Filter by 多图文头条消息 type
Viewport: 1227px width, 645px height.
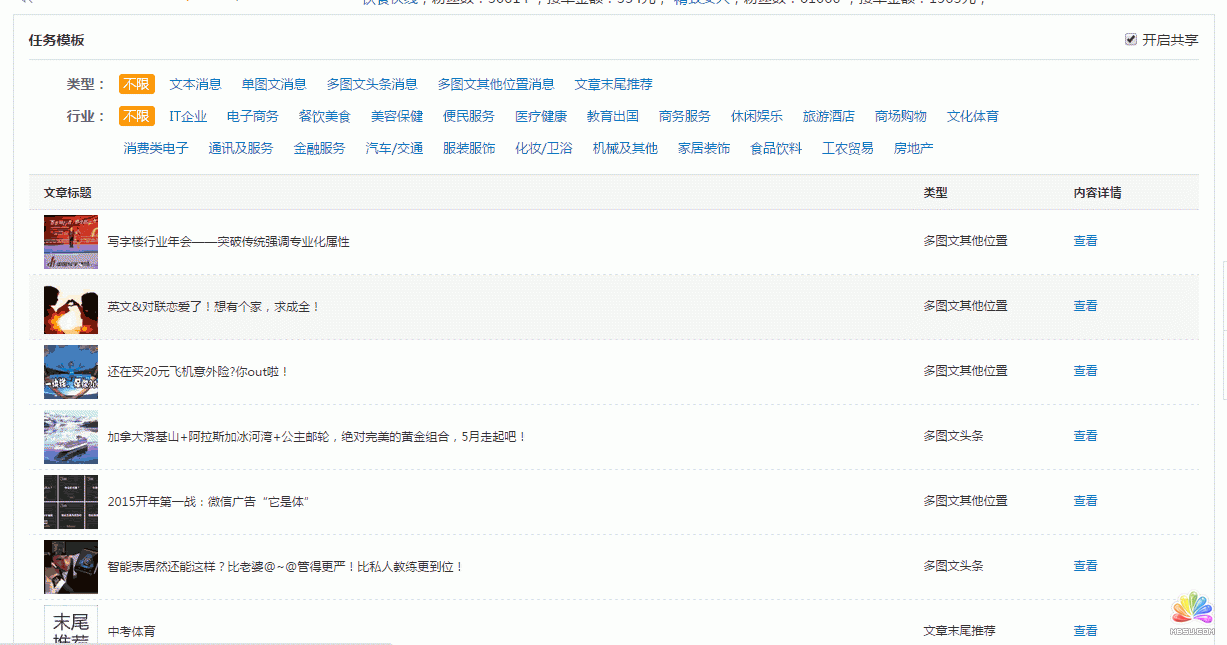point(374,84)
